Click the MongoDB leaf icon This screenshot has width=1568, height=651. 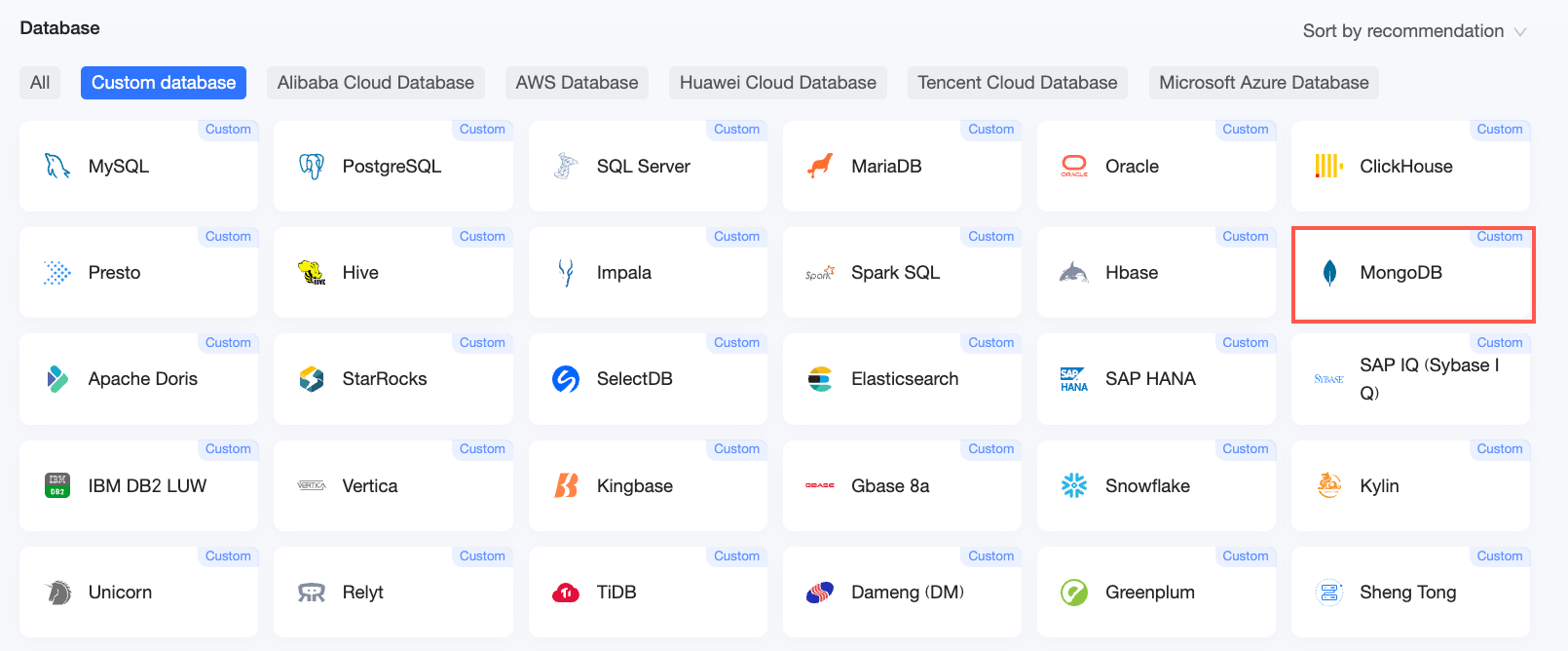coord(1329,273)
